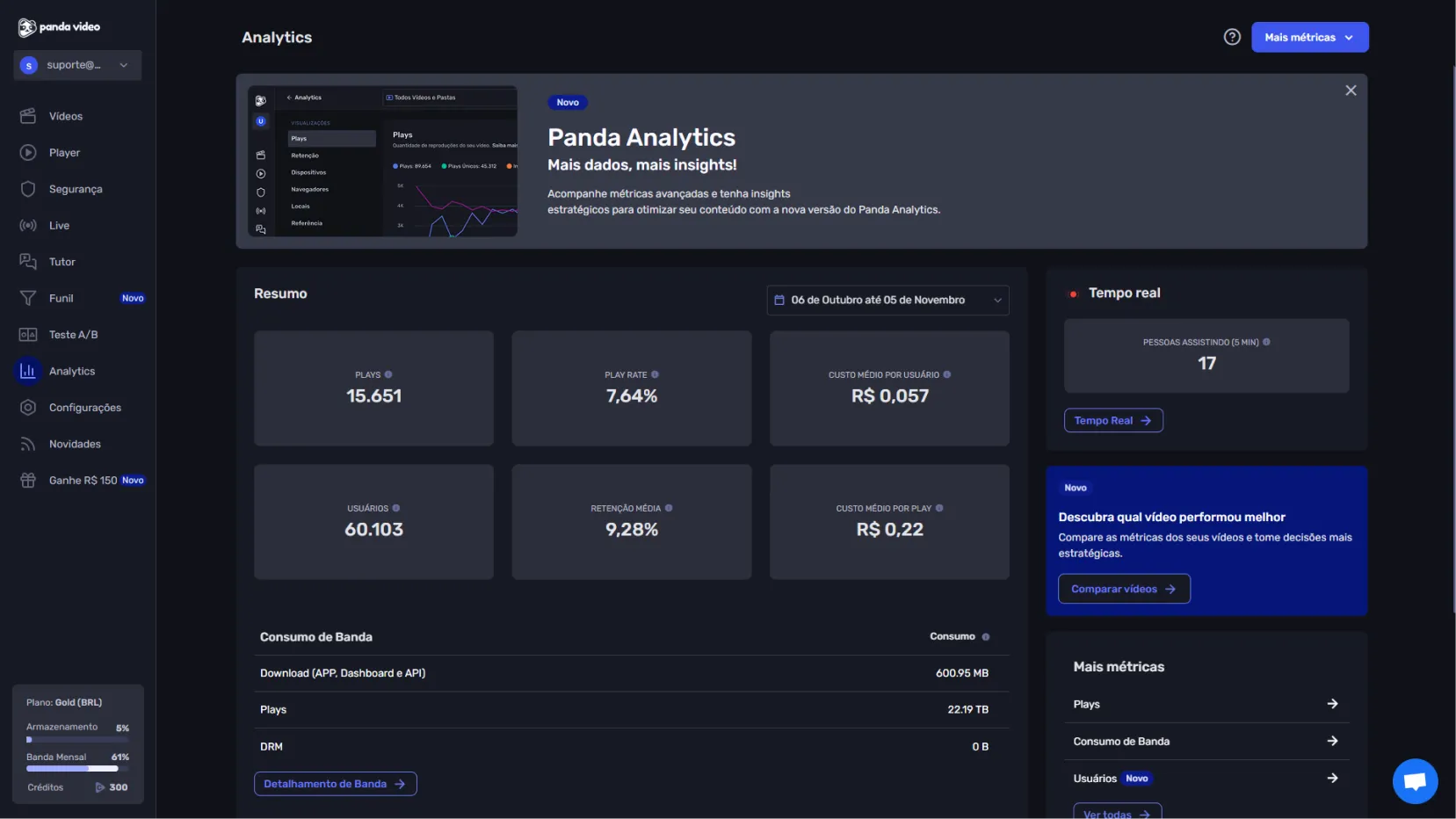Click the Funil funnel icon

[x=28, y=299]
